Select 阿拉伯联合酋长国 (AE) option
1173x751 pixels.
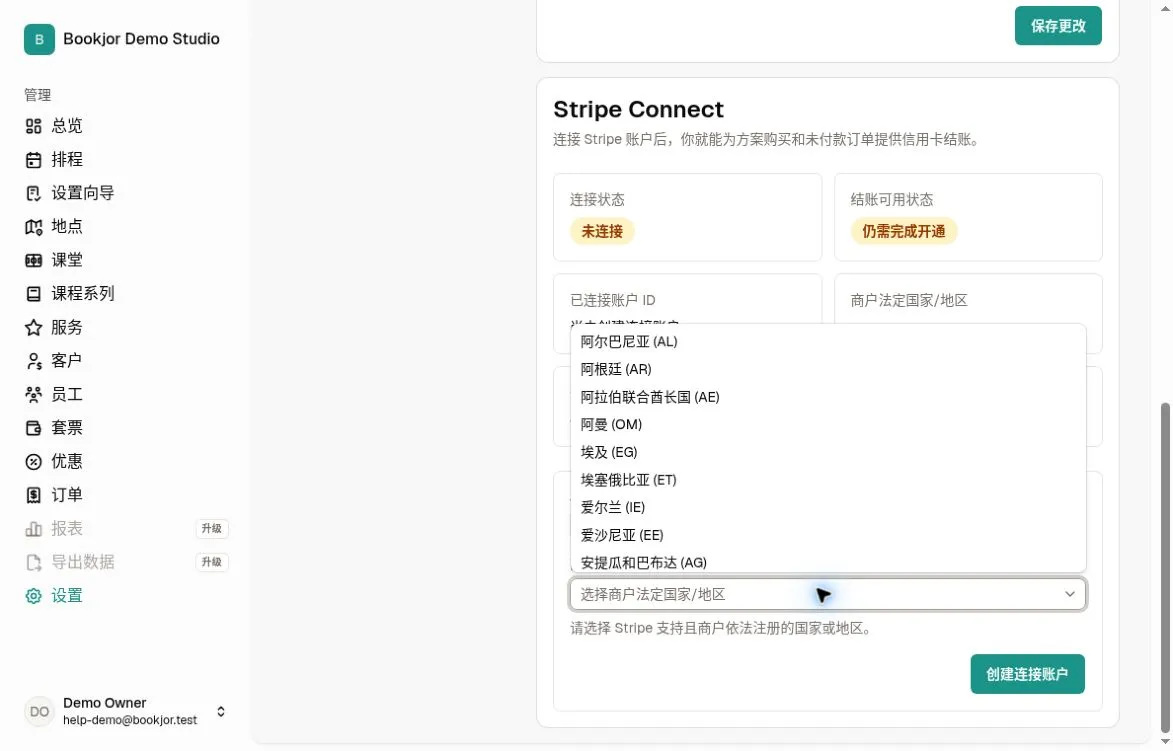[x=827, y=396]
